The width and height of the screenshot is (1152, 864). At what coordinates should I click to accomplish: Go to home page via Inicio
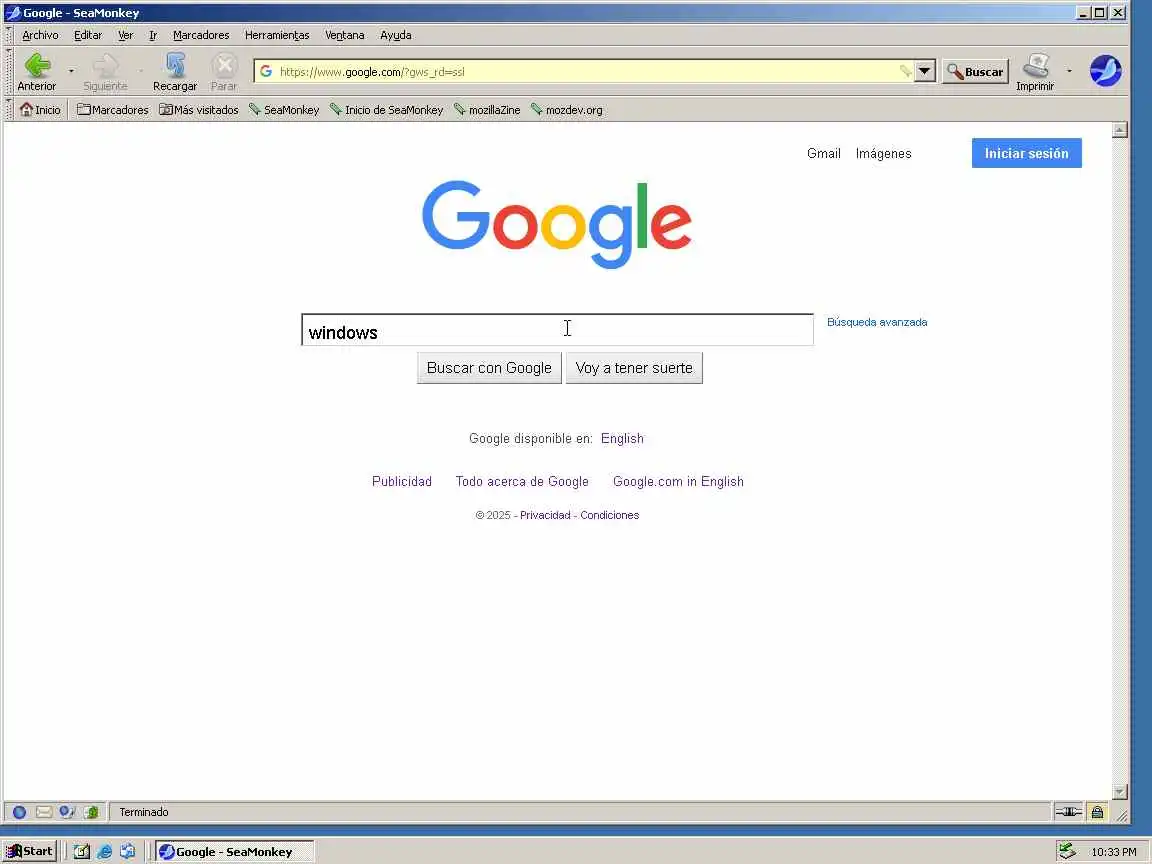click(40, 109)
